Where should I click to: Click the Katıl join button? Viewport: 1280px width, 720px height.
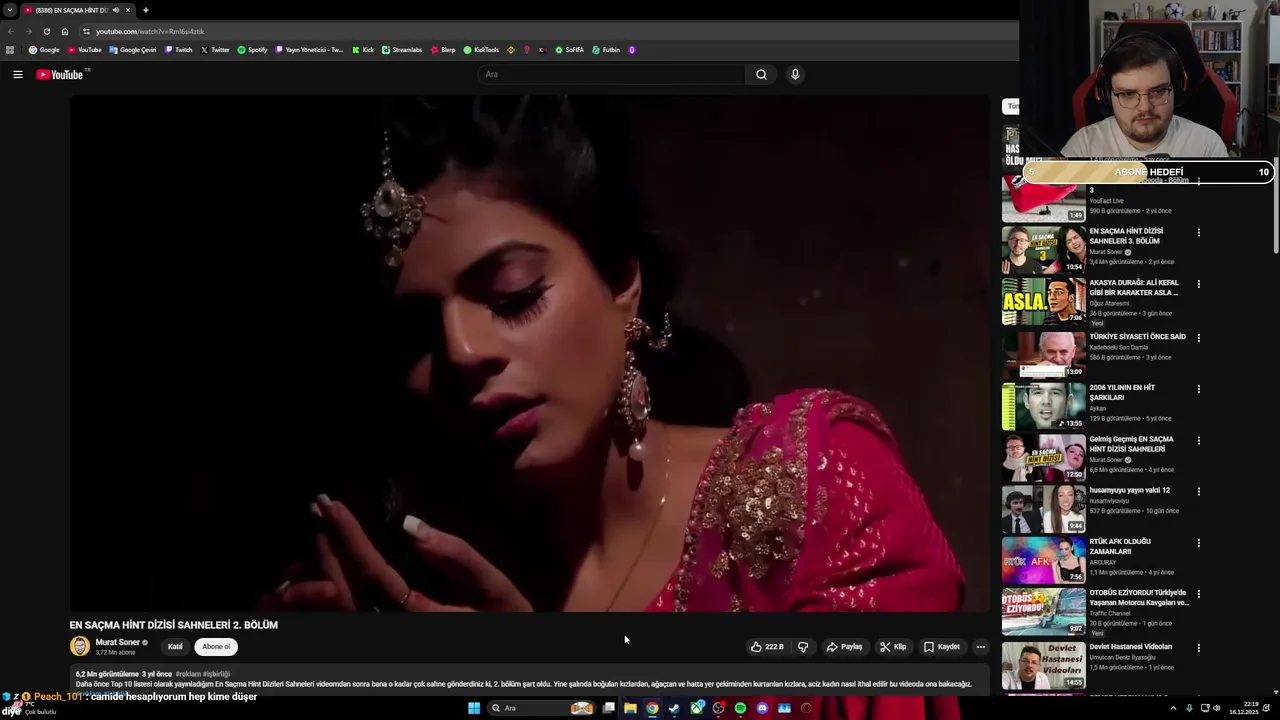tap(175, 647)
